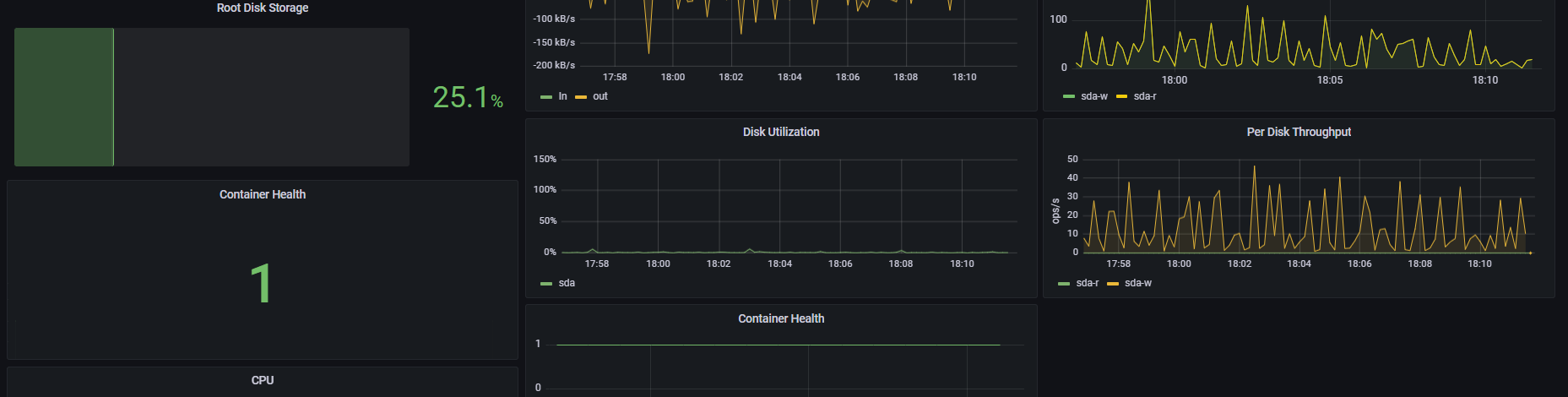Screen dimensions: 1568x397
Task: Click the large green Container Health number
Action: [x=261, y=283]
